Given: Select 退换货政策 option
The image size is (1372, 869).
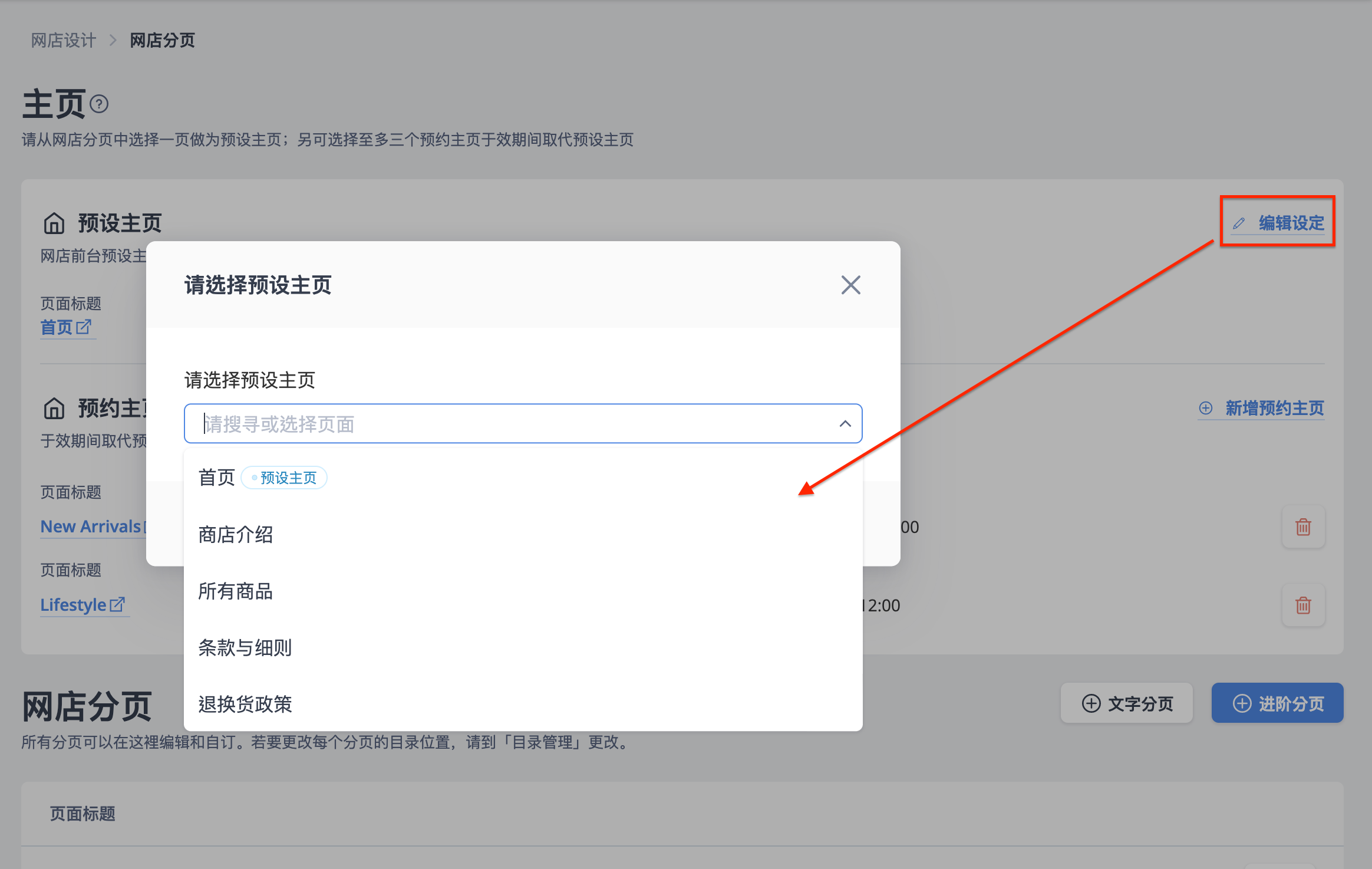Looking at the screenshot, I should click(523, 703).
